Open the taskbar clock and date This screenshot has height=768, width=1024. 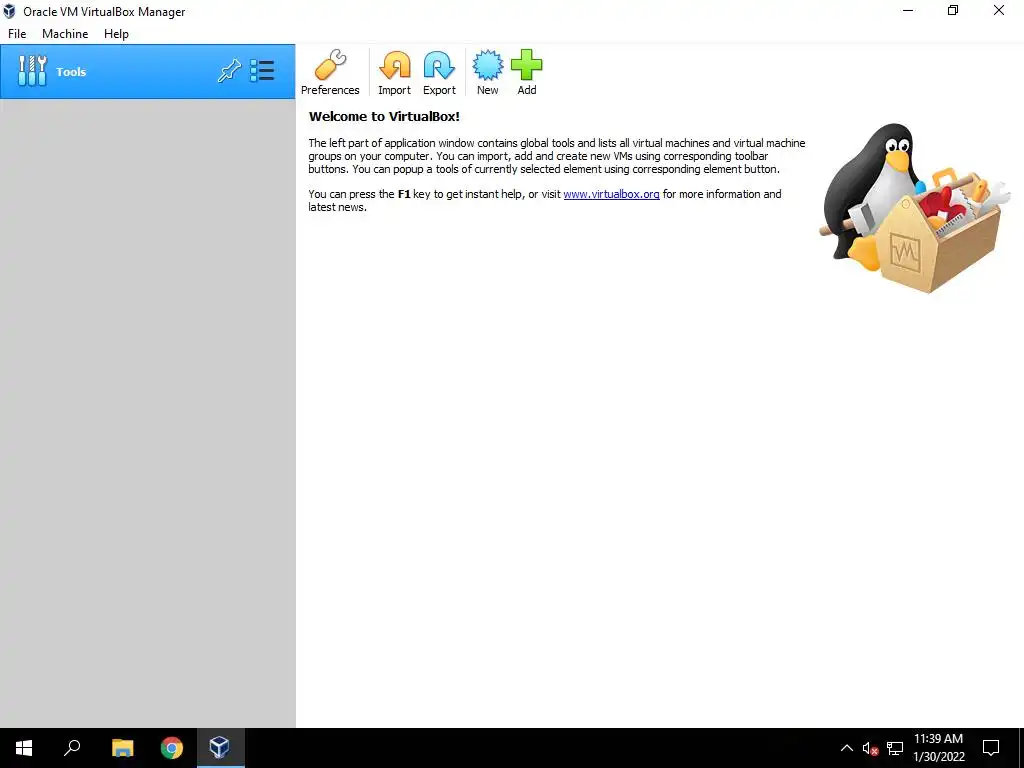pyautogui.click(x=938, y=748)
